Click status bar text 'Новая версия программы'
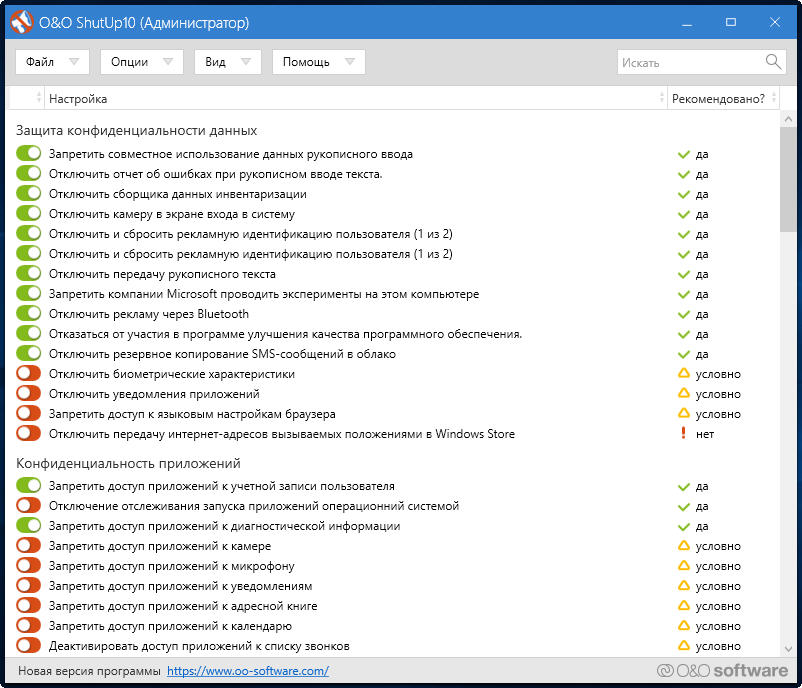This screenshot has width=802, height=688. 90,671
